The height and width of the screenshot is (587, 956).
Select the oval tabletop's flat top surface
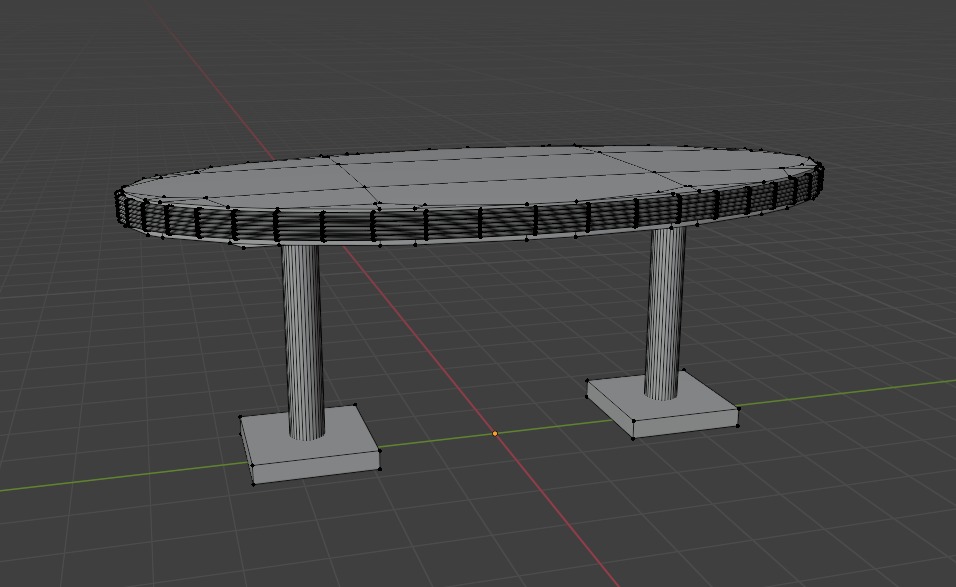469,176
